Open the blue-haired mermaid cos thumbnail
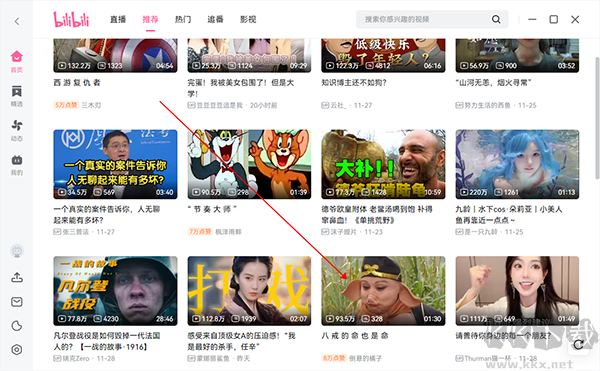This screenshot has width=600, height=371. click(517, 164)
